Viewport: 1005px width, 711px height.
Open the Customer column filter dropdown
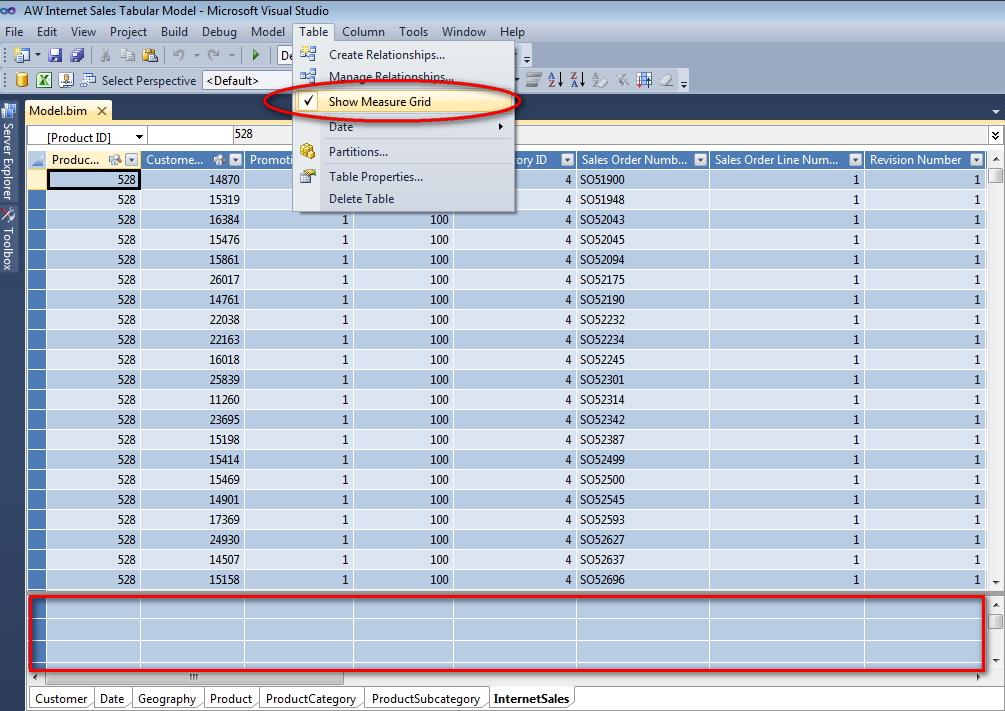click(x=236, y=160)
